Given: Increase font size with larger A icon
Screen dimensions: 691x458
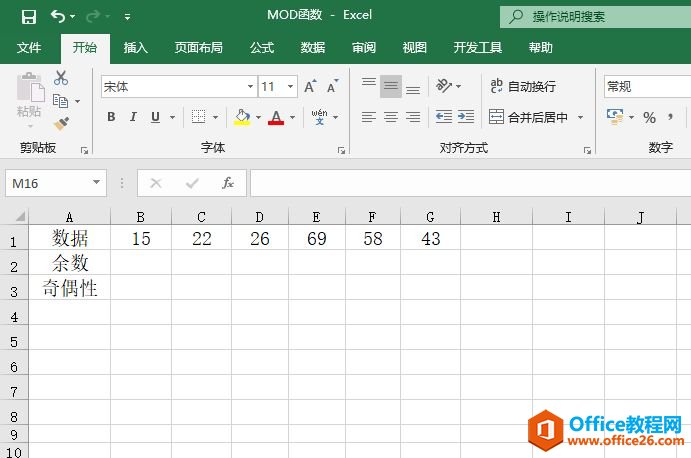Looking at the screenshot, I should click(x=310, y=86).
